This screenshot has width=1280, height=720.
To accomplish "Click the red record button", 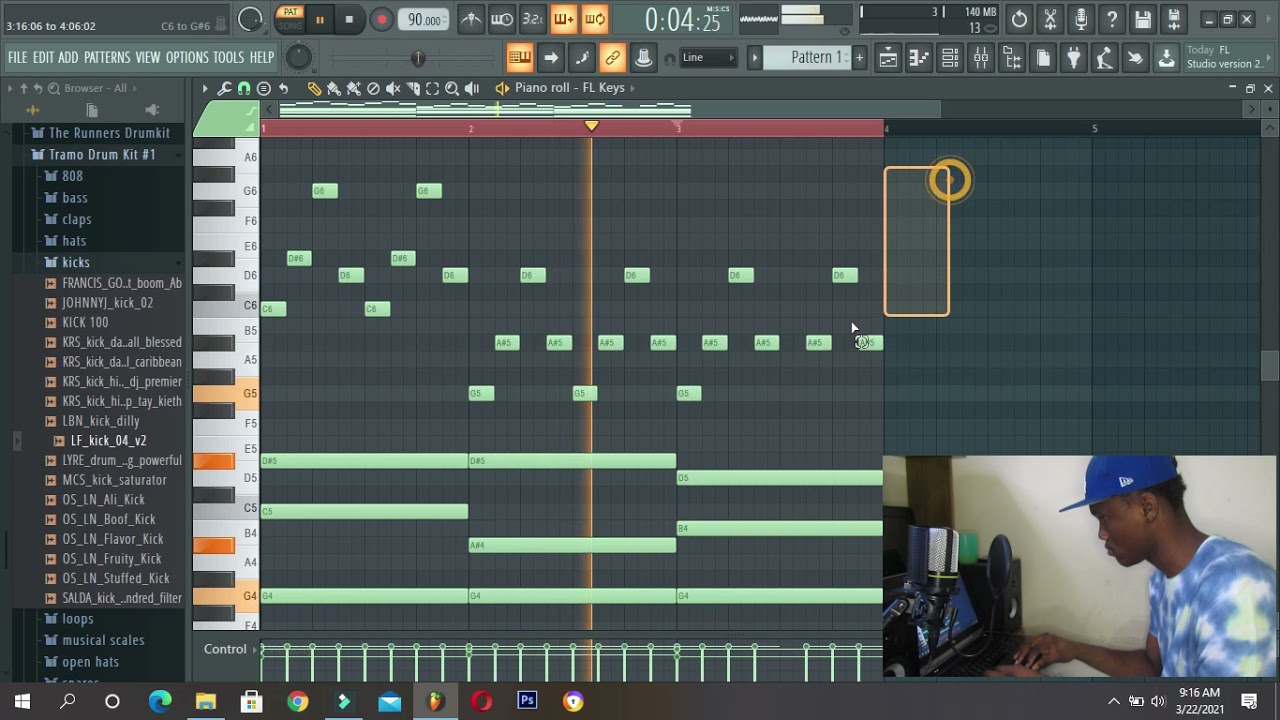I will click(381, 19).
